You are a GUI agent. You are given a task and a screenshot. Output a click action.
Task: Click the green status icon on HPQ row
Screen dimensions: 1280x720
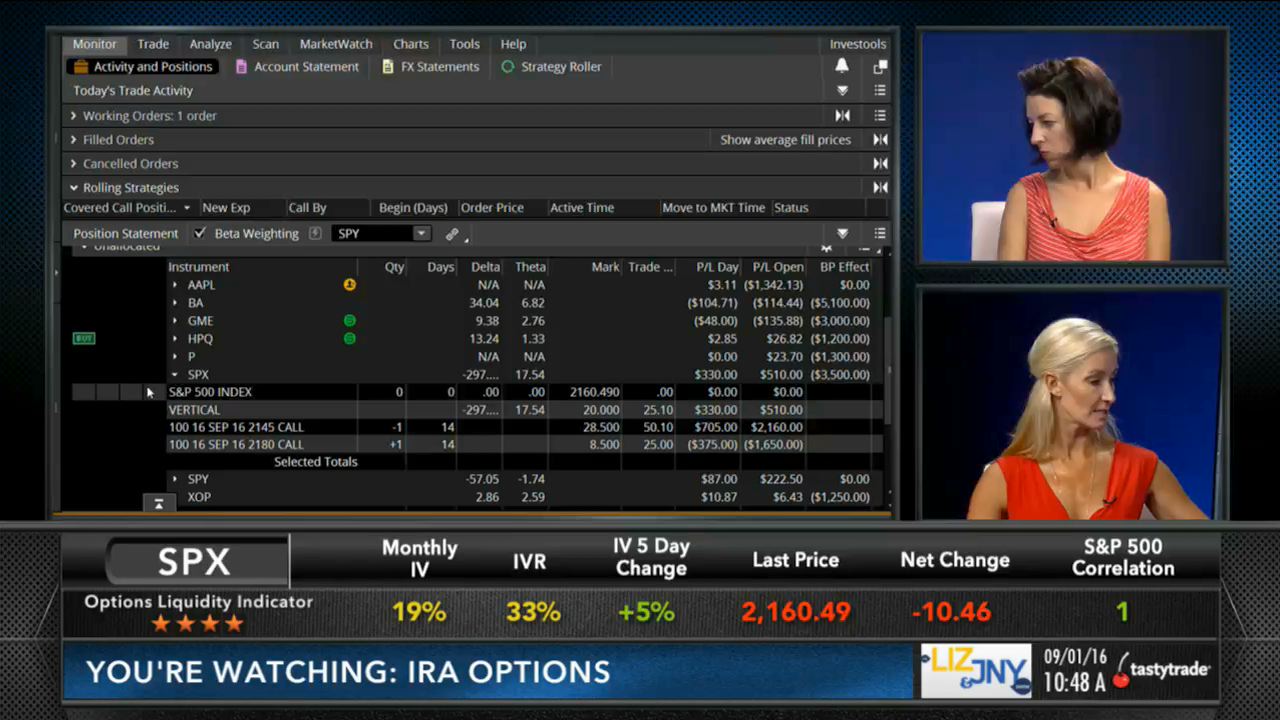350,339
